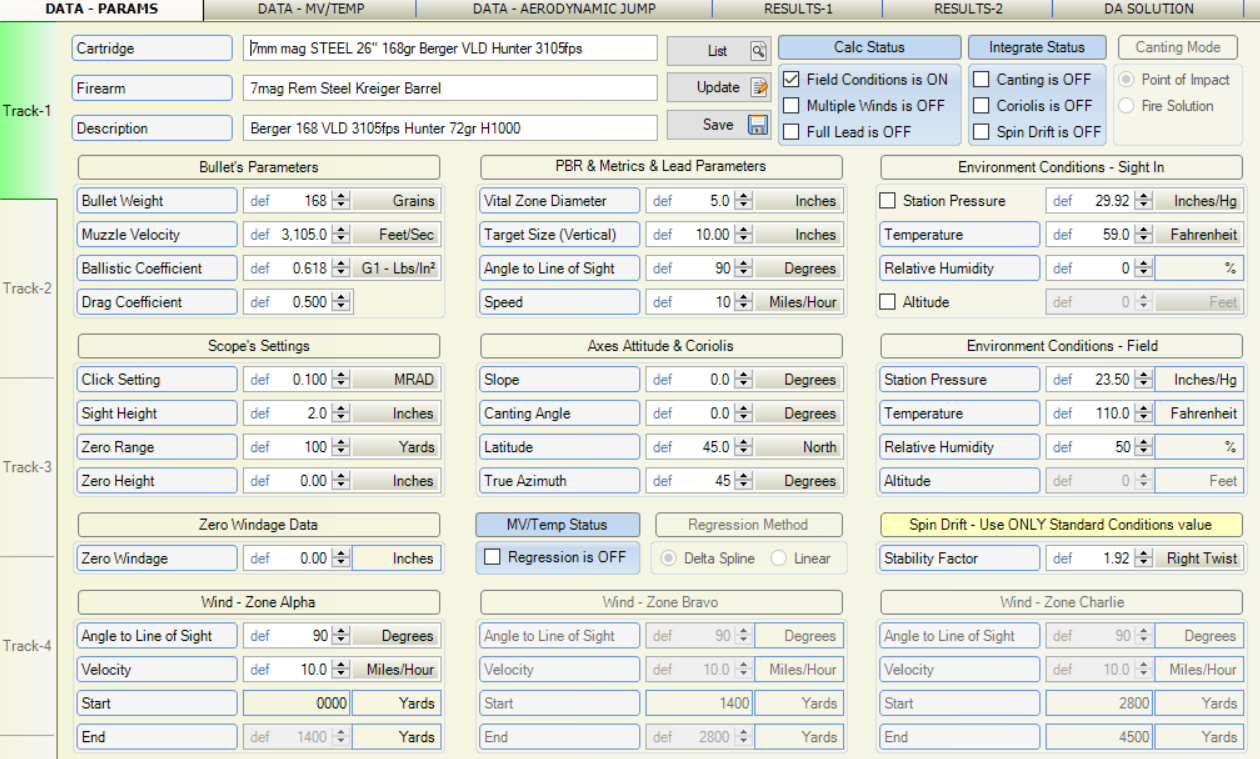The height and width of the screenshot is (759, 1260).
Task: Enable Full Lead checkbox
Action: pos(791,131)
